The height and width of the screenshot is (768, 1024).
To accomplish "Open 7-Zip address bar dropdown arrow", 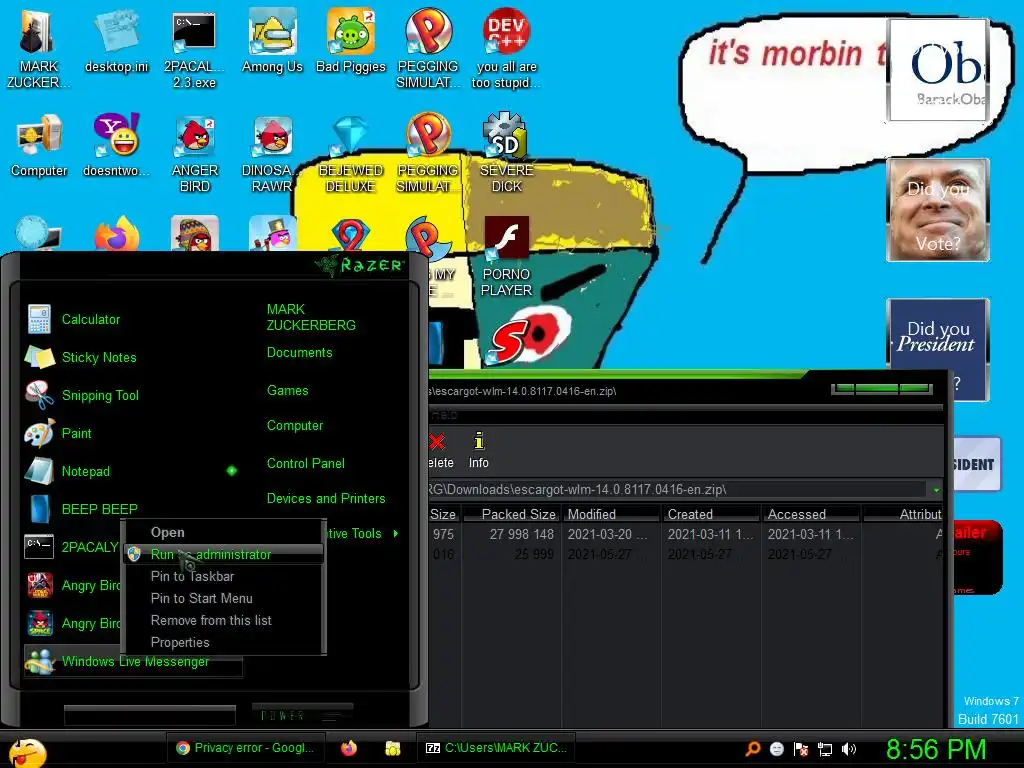I will point(936,490).
